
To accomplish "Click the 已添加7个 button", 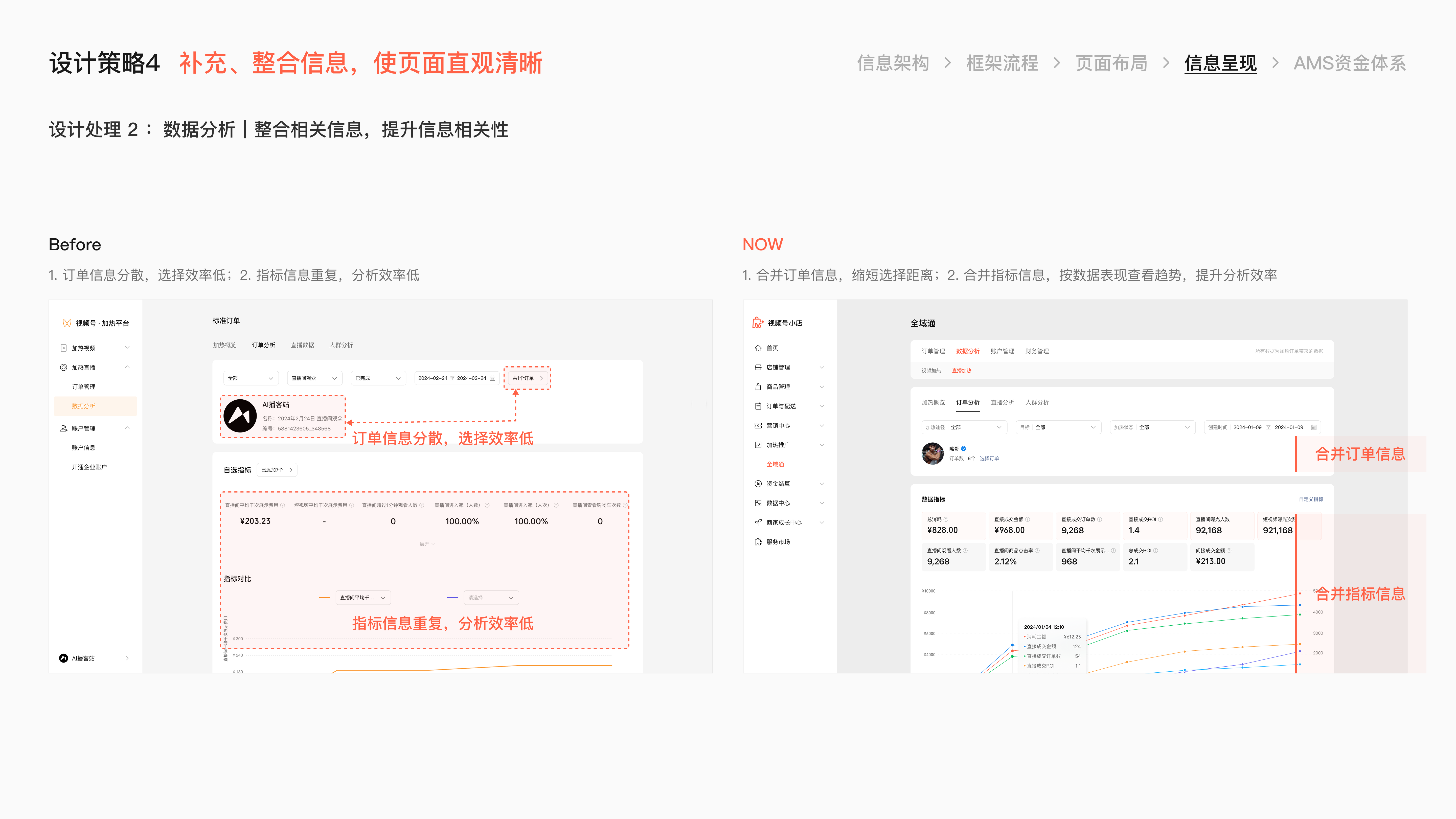I will click(x=277, y=470).
